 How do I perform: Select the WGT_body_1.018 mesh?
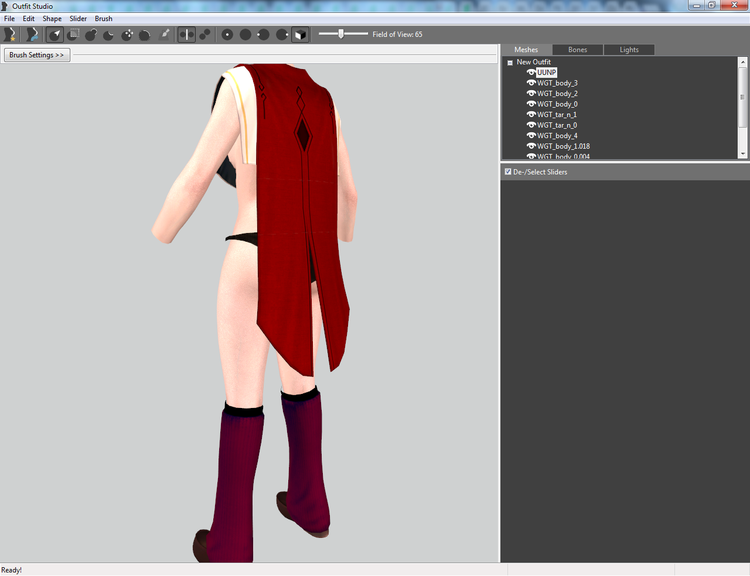click(563, 146)
